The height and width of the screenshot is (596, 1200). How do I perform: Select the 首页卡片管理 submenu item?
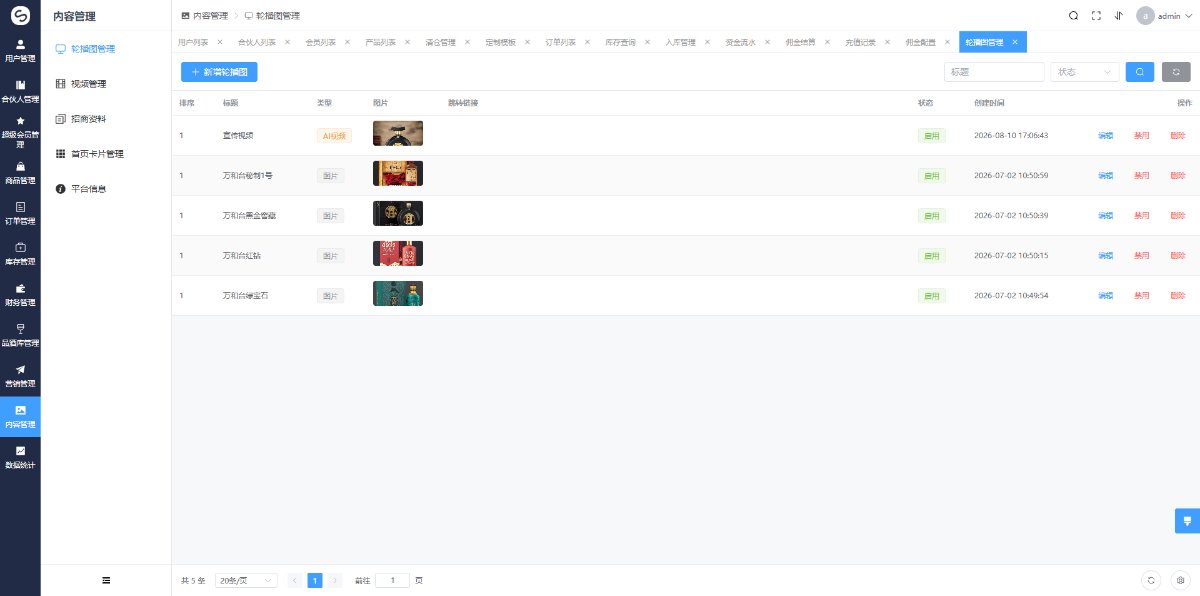pos(106,154)
